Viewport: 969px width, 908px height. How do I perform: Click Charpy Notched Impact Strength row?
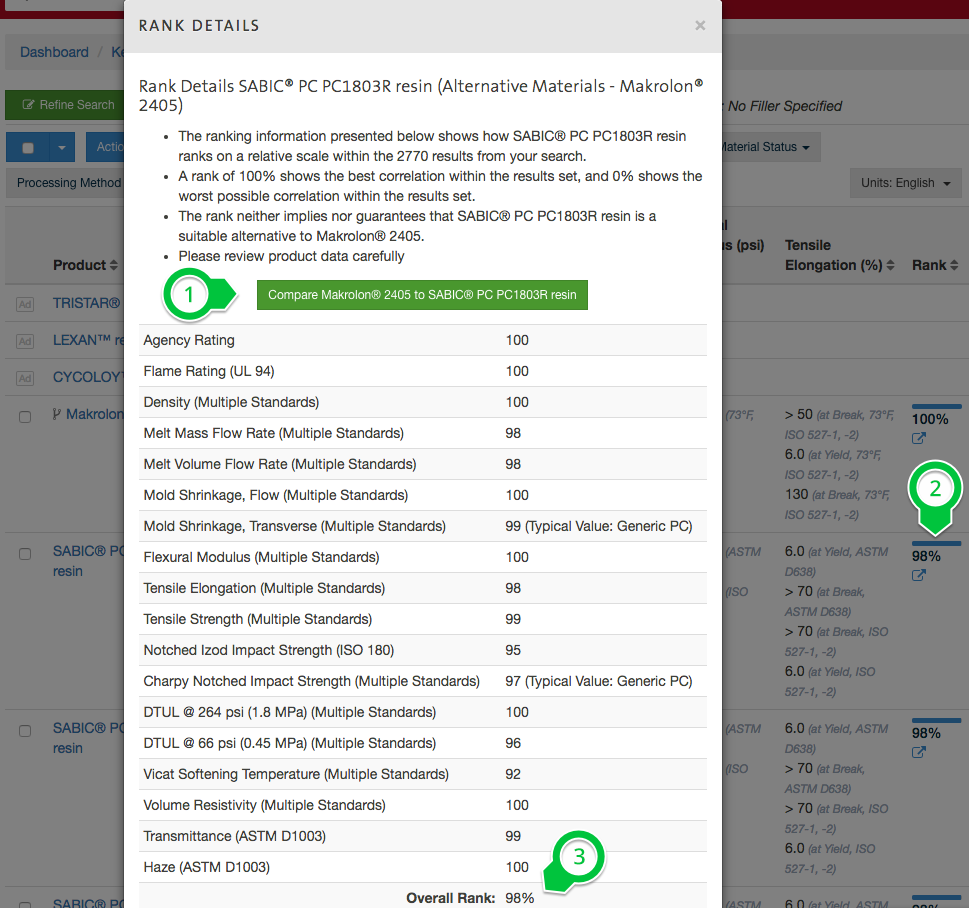tap(423, 681)
